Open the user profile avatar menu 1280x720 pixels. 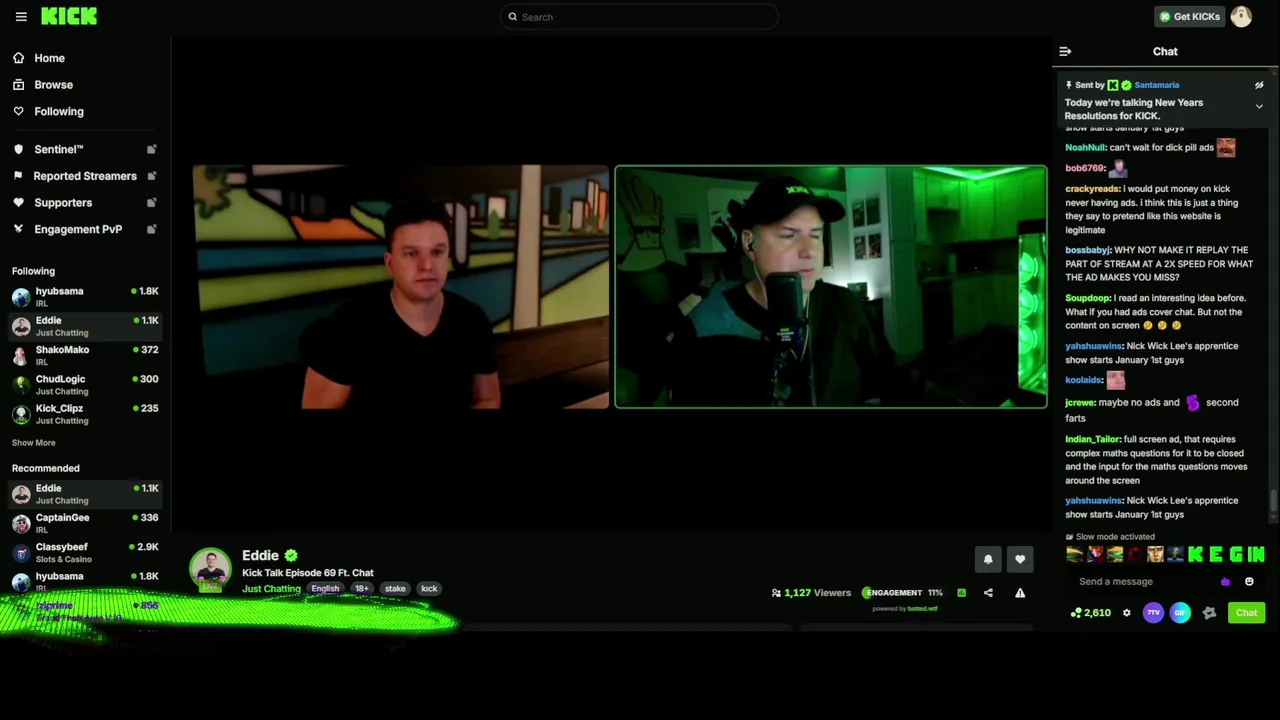(x=1241, y=16)
